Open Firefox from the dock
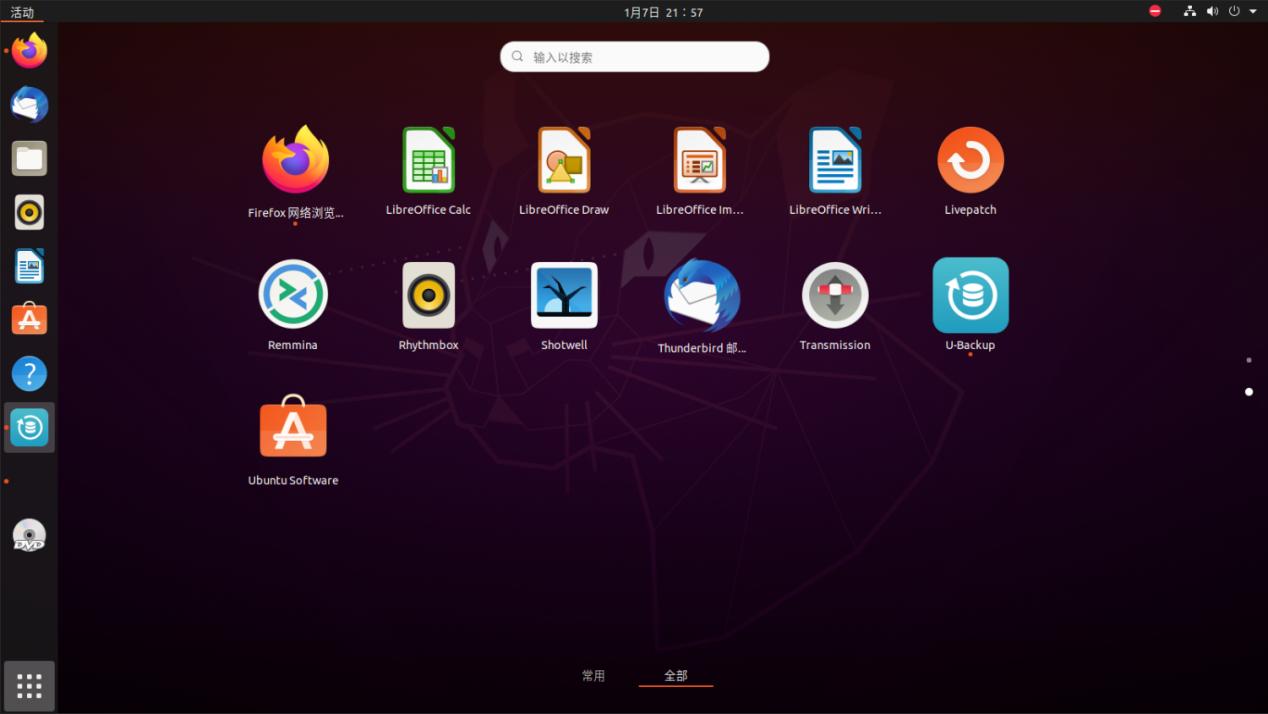 coord(28,50)
